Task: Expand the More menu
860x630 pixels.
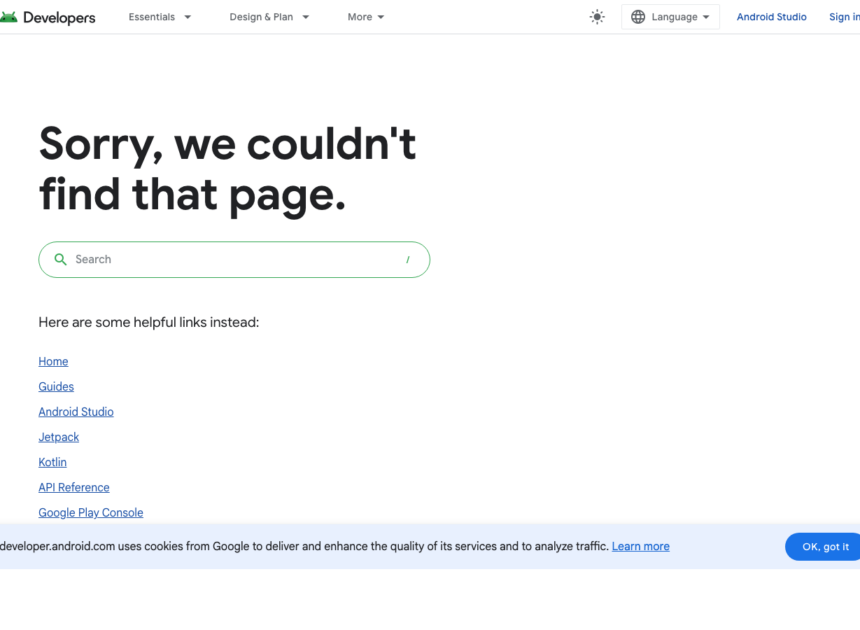Action: [366, 17]
